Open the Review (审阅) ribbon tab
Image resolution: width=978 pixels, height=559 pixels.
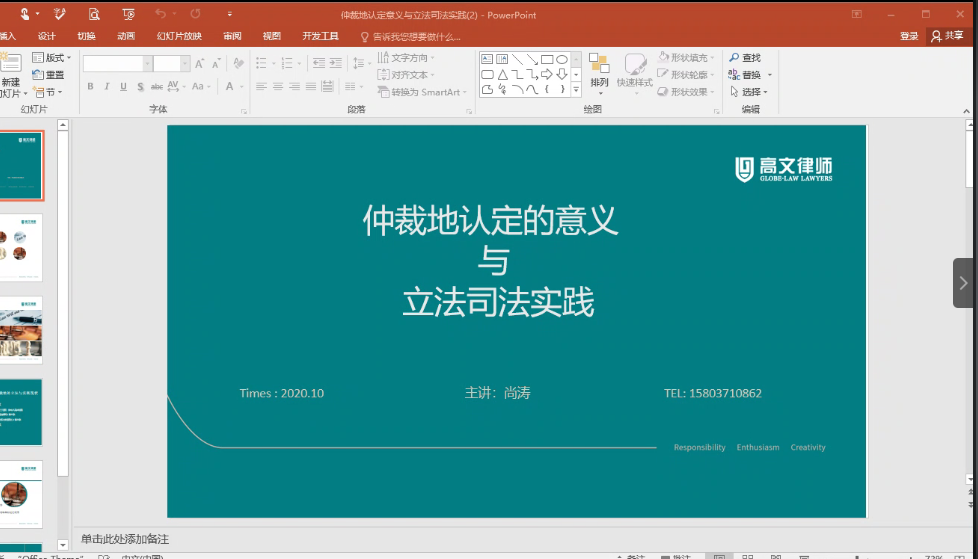[x=232, y=36]
